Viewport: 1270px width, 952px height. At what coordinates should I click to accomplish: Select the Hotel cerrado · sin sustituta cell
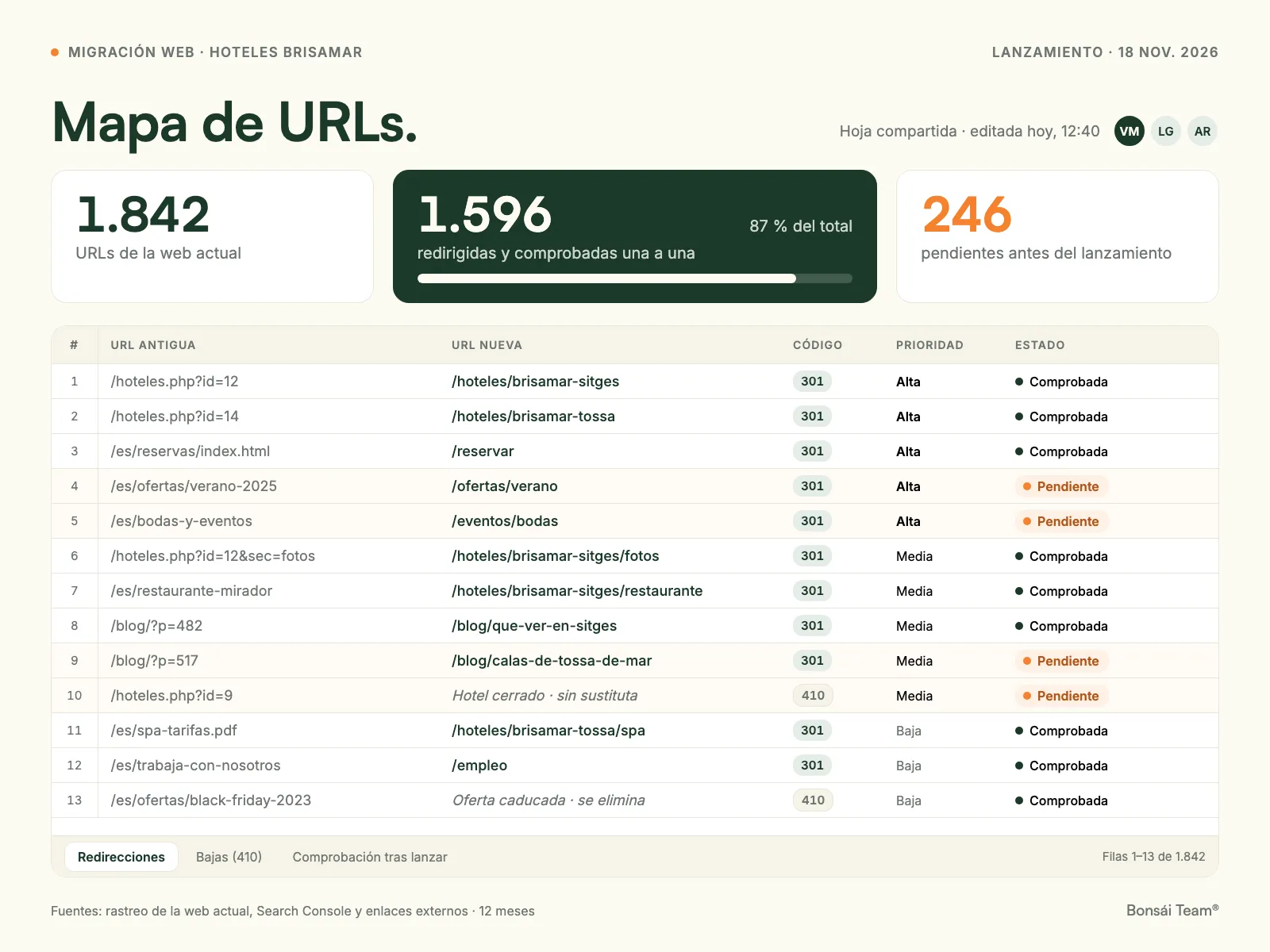tap(545, 696)
